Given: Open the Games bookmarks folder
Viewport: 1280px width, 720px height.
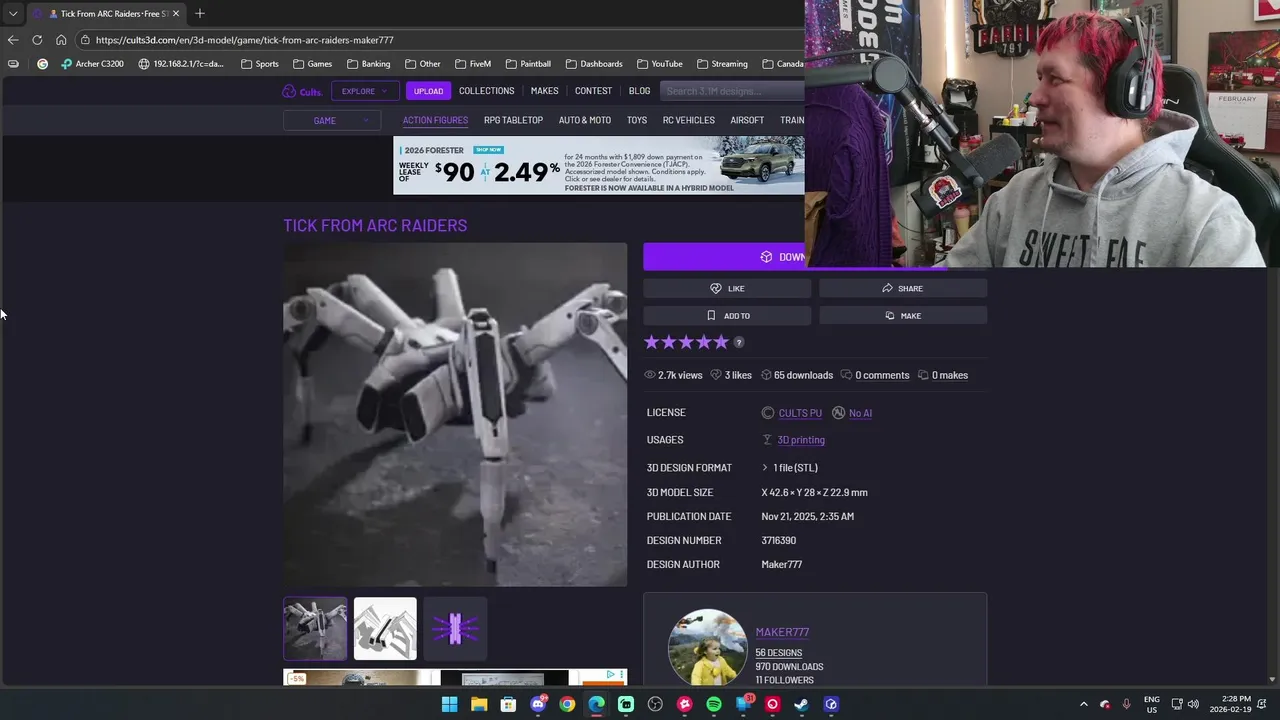Looking at the screenshot, I should click(312, 64).
